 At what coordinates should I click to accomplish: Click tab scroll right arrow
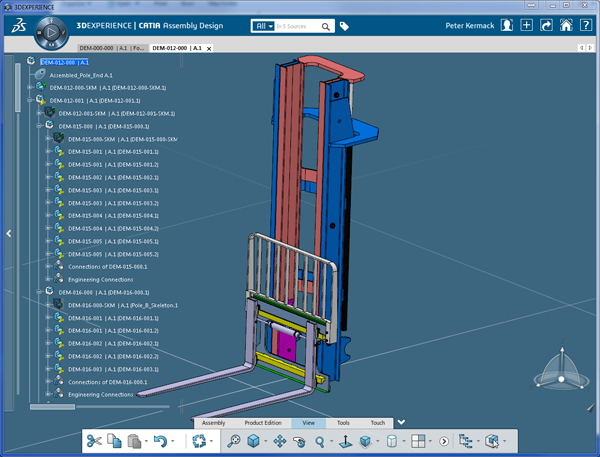click(x=590, y=48)
